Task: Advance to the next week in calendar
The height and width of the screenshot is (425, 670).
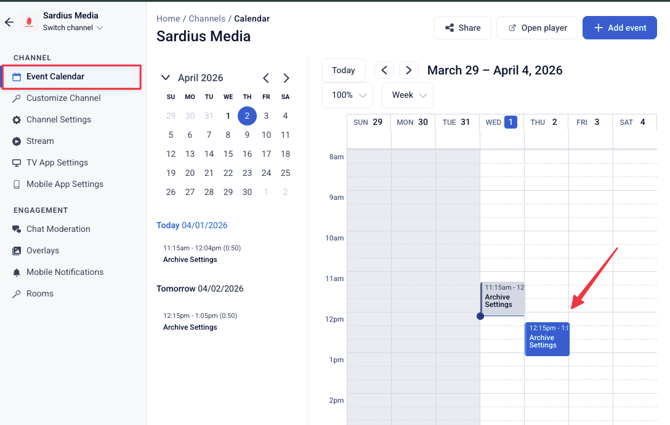Action: 408,70
